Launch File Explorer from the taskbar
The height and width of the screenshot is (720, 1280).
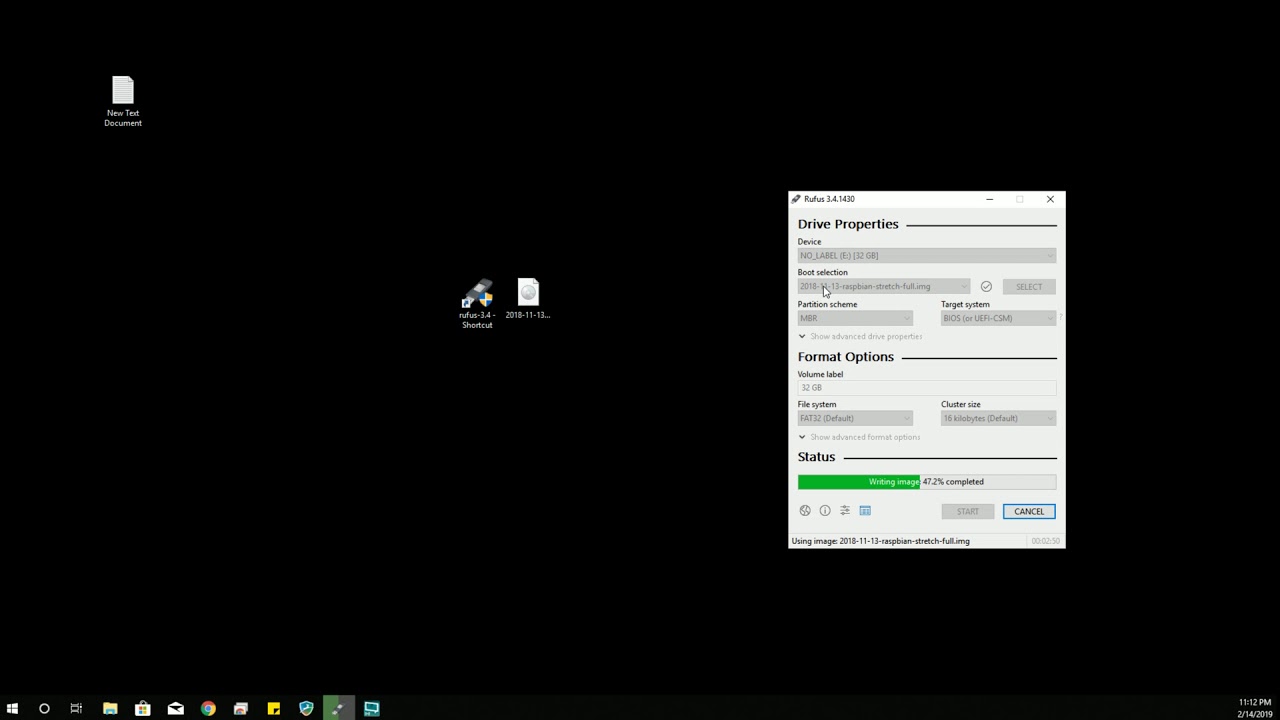(x=110, y=708)
